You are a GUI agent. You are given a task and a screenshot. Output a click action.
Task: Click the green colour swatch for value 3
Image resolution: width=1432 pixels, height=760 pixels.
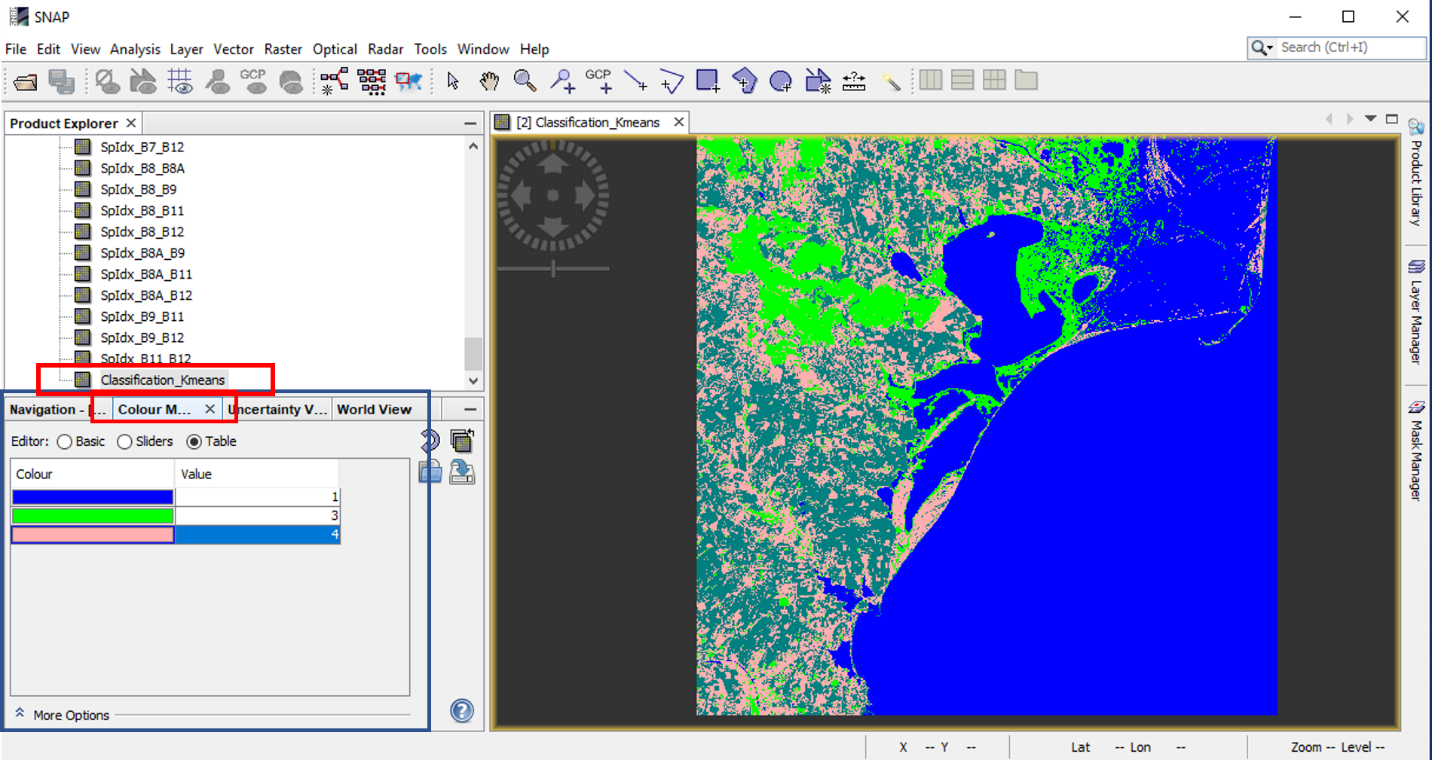pyautogui.click(x=93, y=516)
